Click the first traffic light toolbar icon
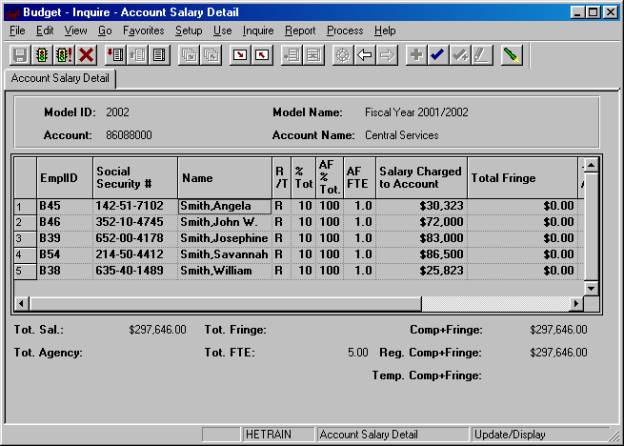The image size is (624, 446). tap(41, 55)
